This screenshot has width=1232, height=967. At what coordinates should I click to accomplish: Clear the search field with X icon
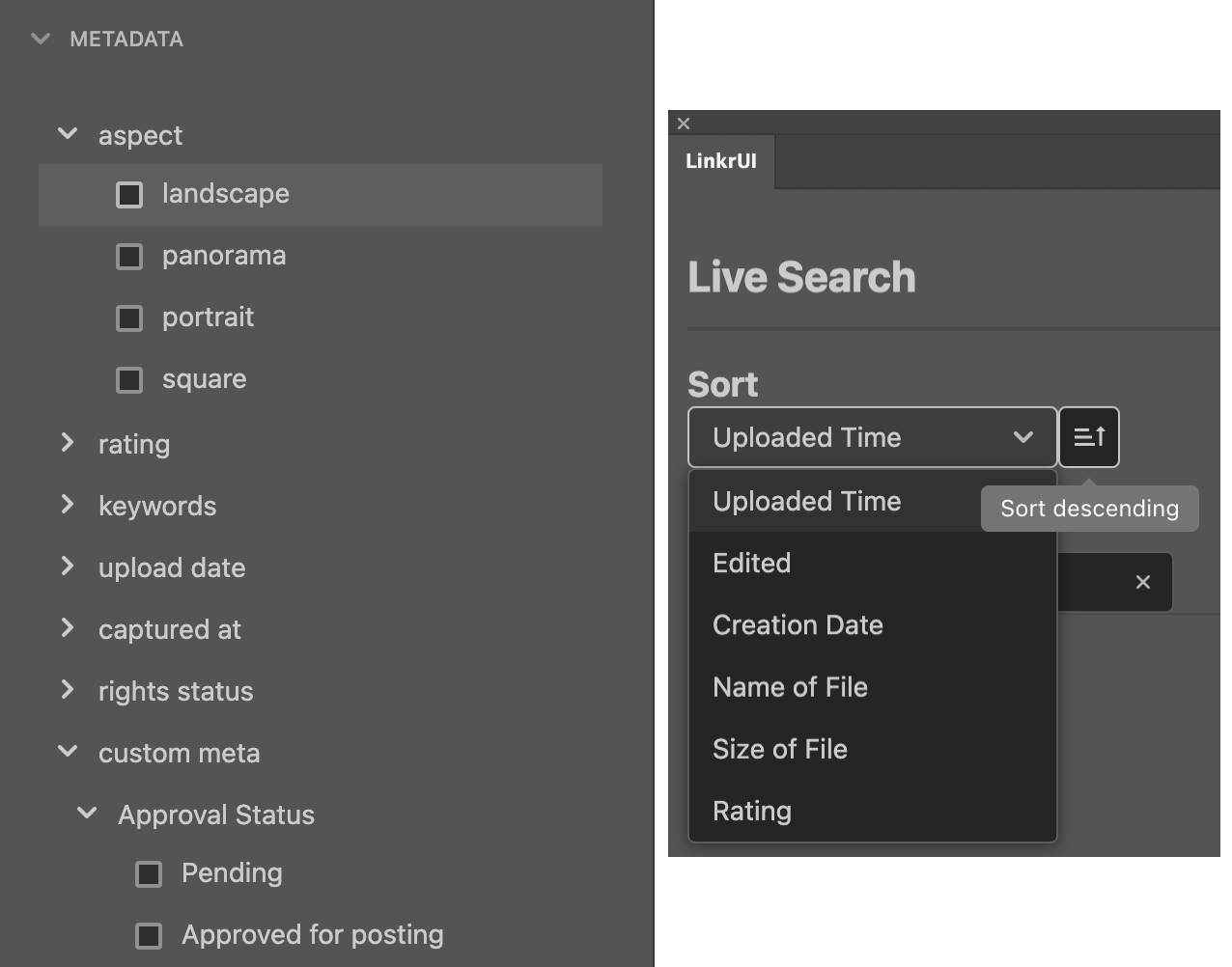coord(1142,582)
